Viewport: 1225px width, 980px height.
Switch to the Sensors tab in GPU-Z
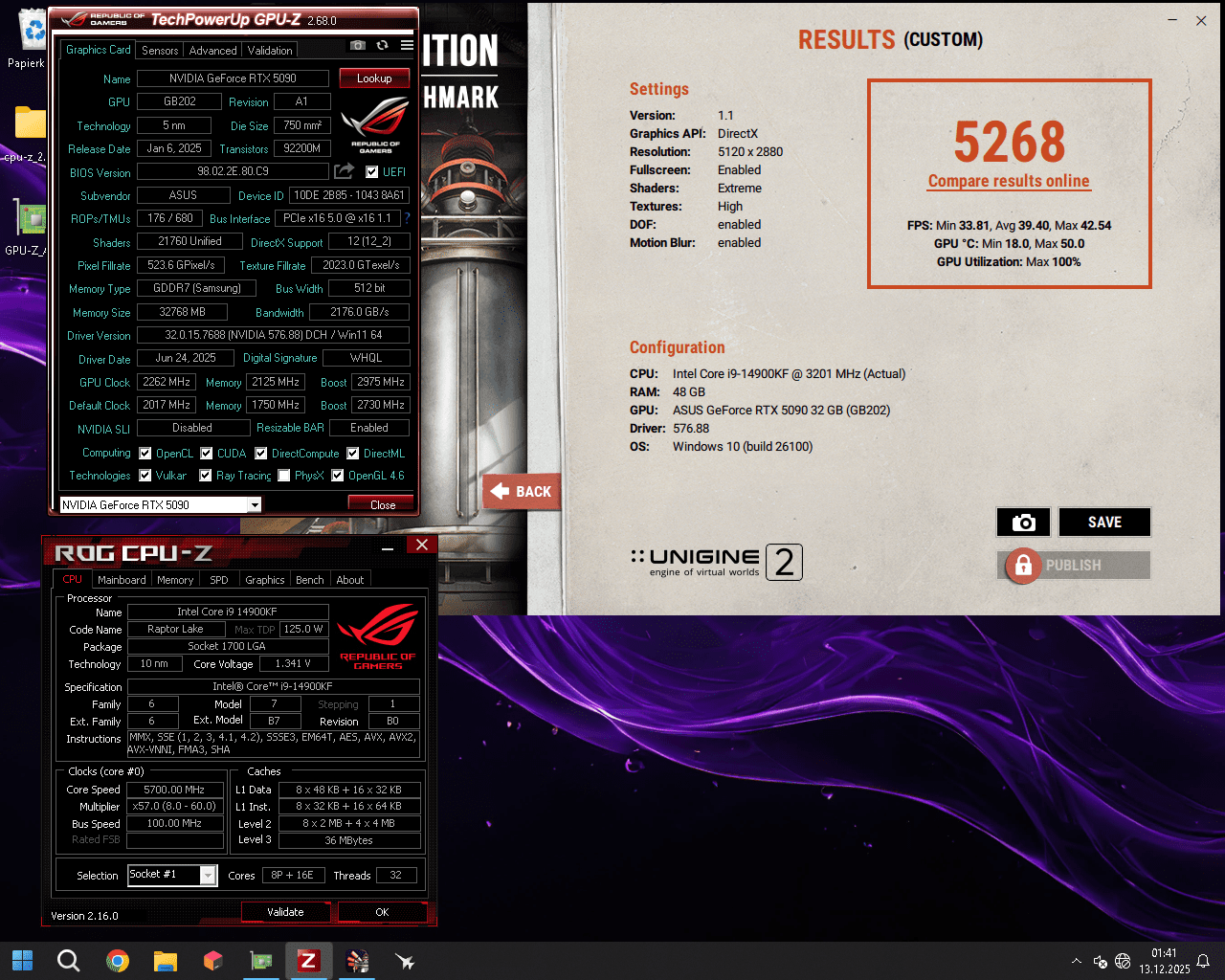pyautogui.click(x=160, y=51)
